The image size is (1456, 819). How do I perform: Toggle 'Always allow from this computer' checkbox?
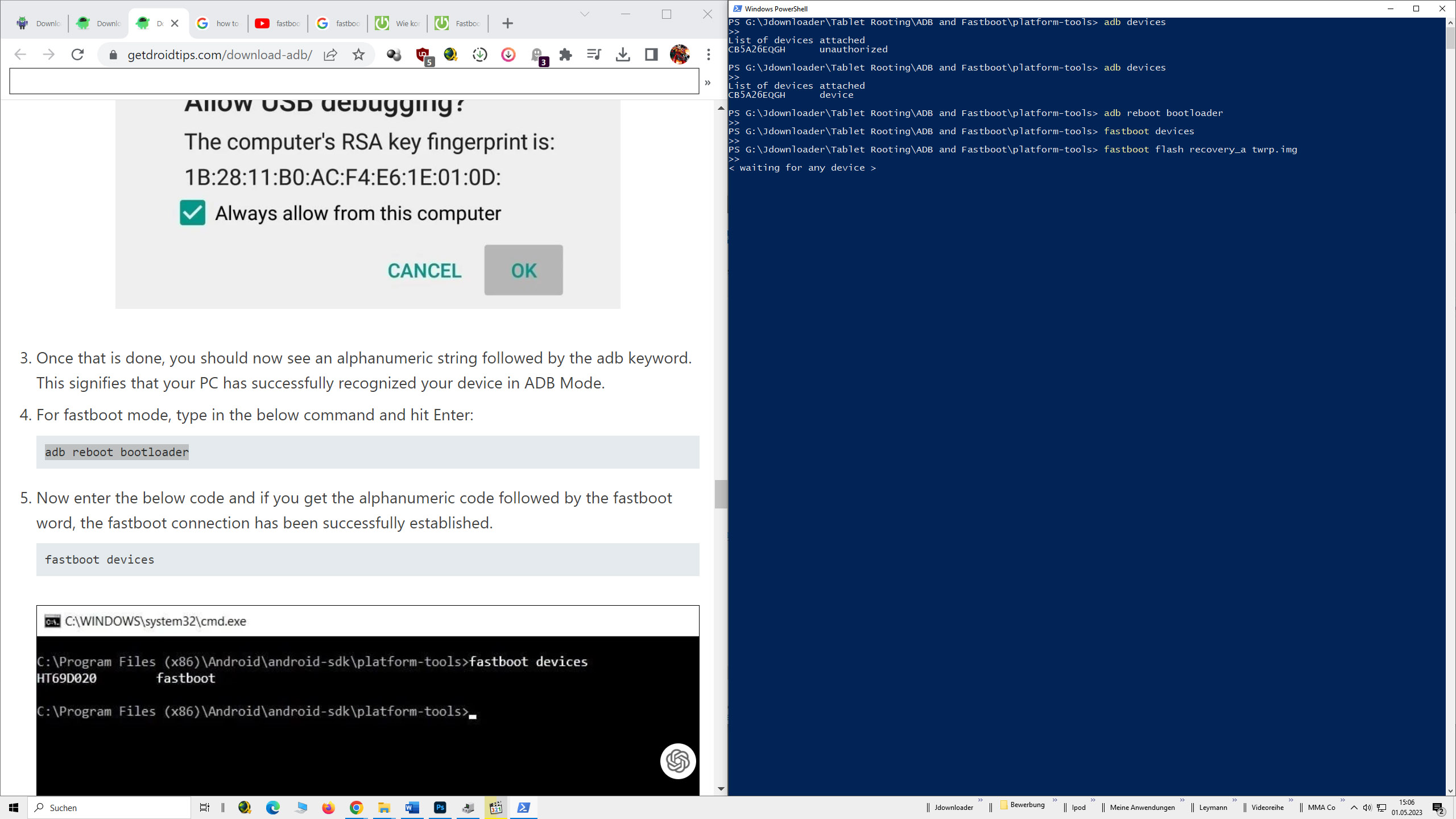[x=192, y=213]
